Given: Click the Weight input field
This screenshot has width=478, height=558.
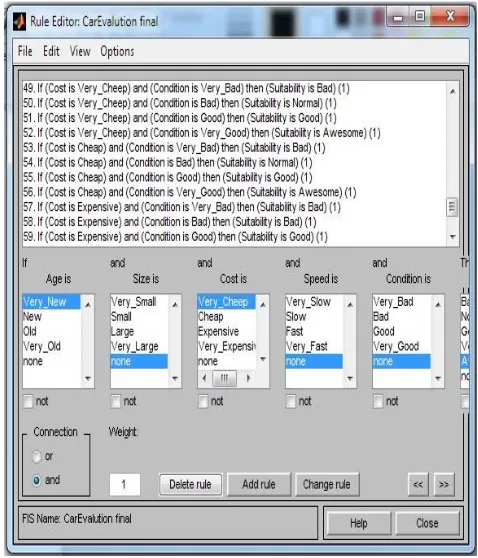Looking at the screenshot, I should click(x=125, y=485).
